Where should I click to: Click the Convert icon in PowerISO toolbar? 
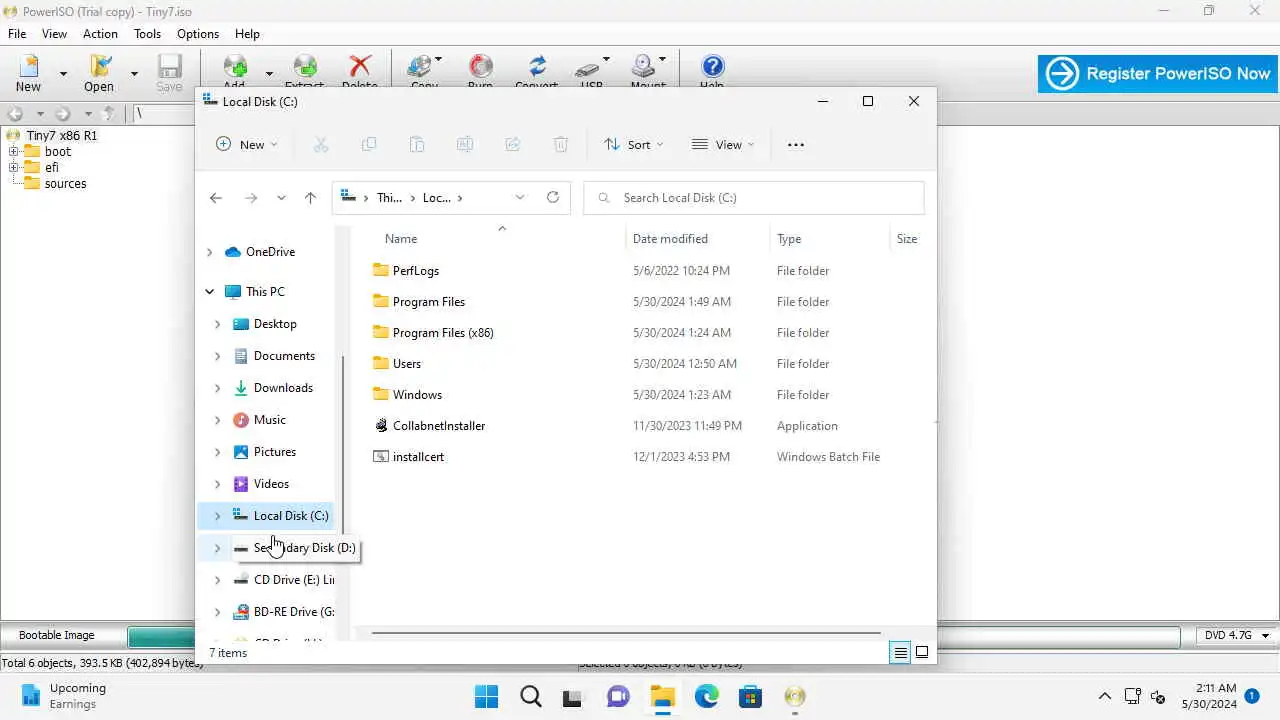[x=537, y=67]
